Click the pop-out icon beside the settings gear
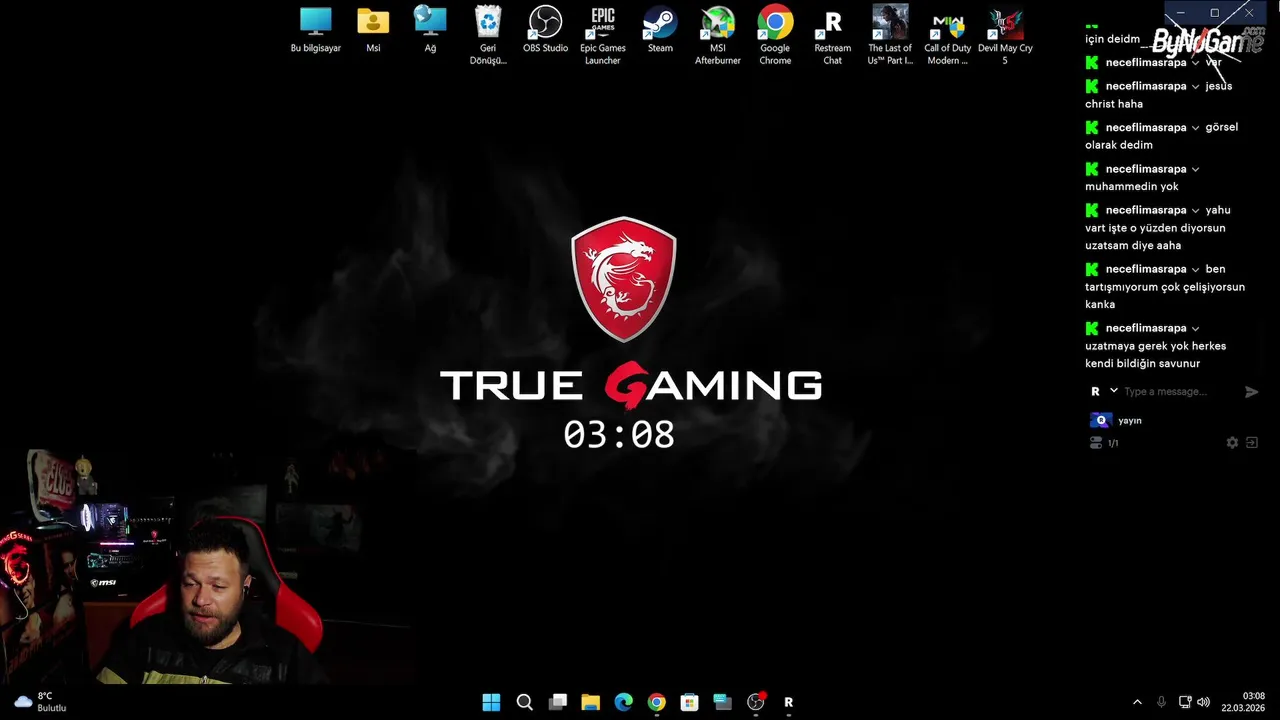1280x720 pixels. (x=1251, y=443)
